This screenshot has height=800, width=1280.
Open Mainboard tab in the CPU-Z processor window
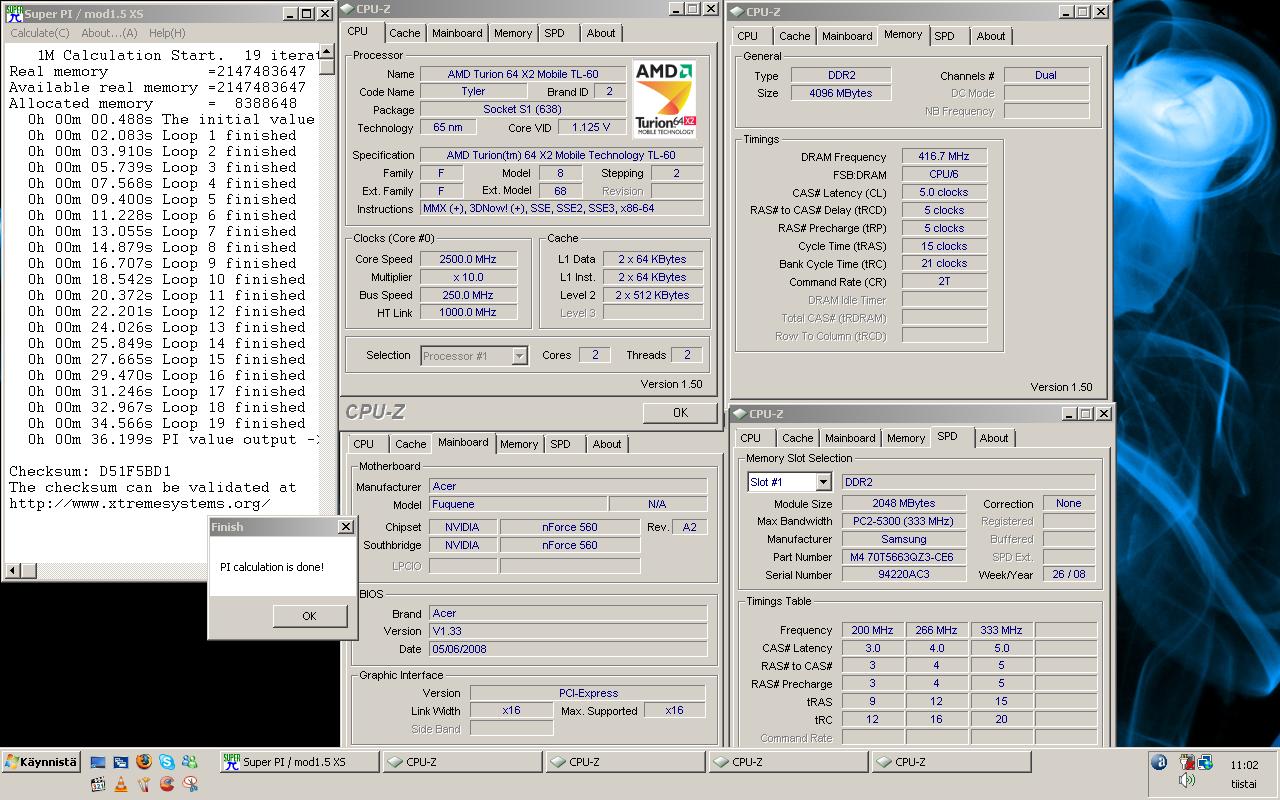457,33
